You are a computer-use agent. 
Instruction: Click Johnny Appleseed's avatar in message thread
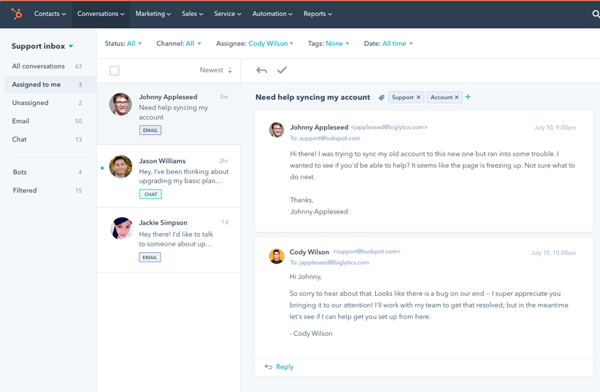(x=276, y=130)
